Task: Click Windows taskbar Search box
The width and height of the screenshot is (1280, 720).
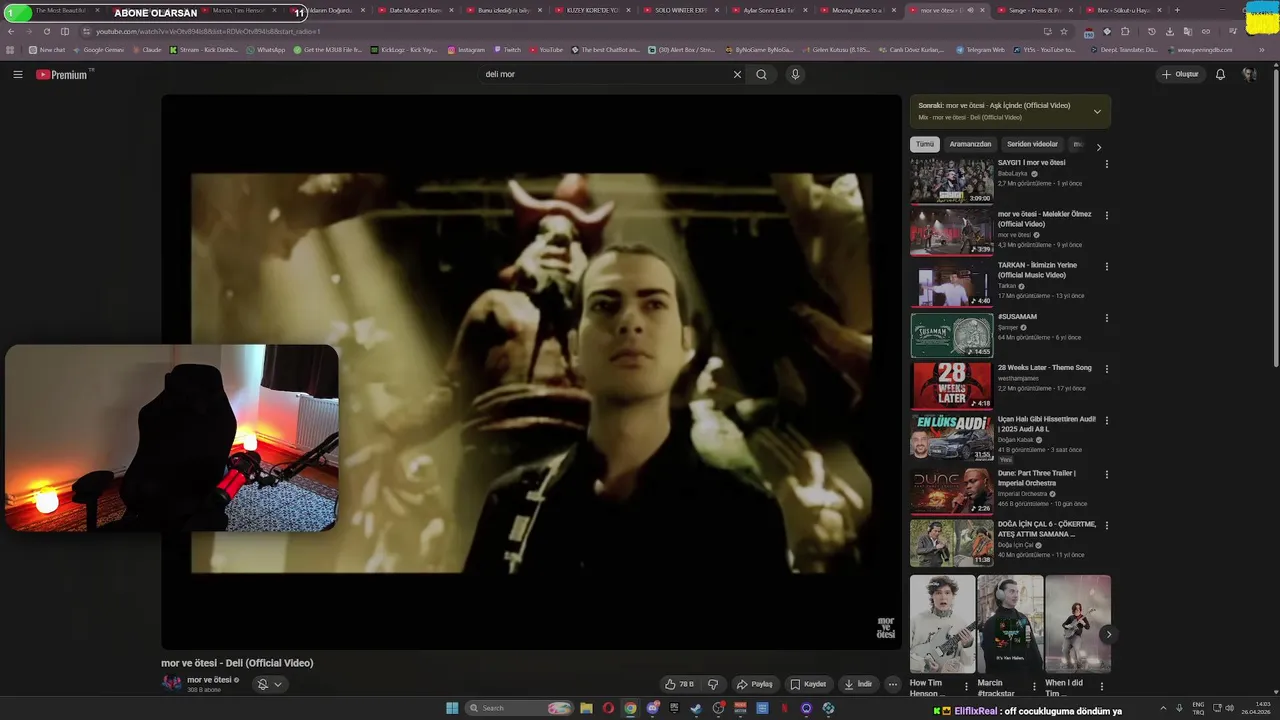Action: [x=519, y=708]
